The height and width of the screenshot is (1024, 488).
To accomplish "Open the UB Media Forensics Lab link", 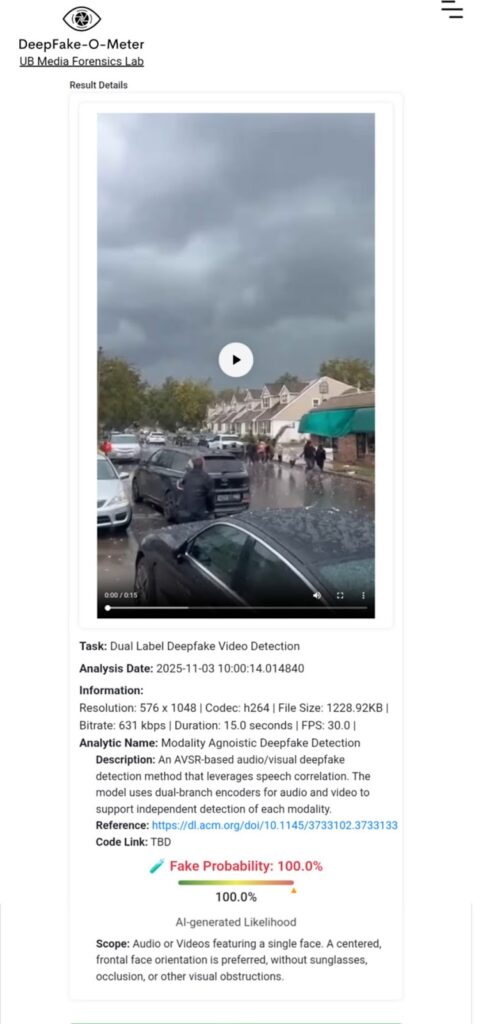I will coord(82,61).
